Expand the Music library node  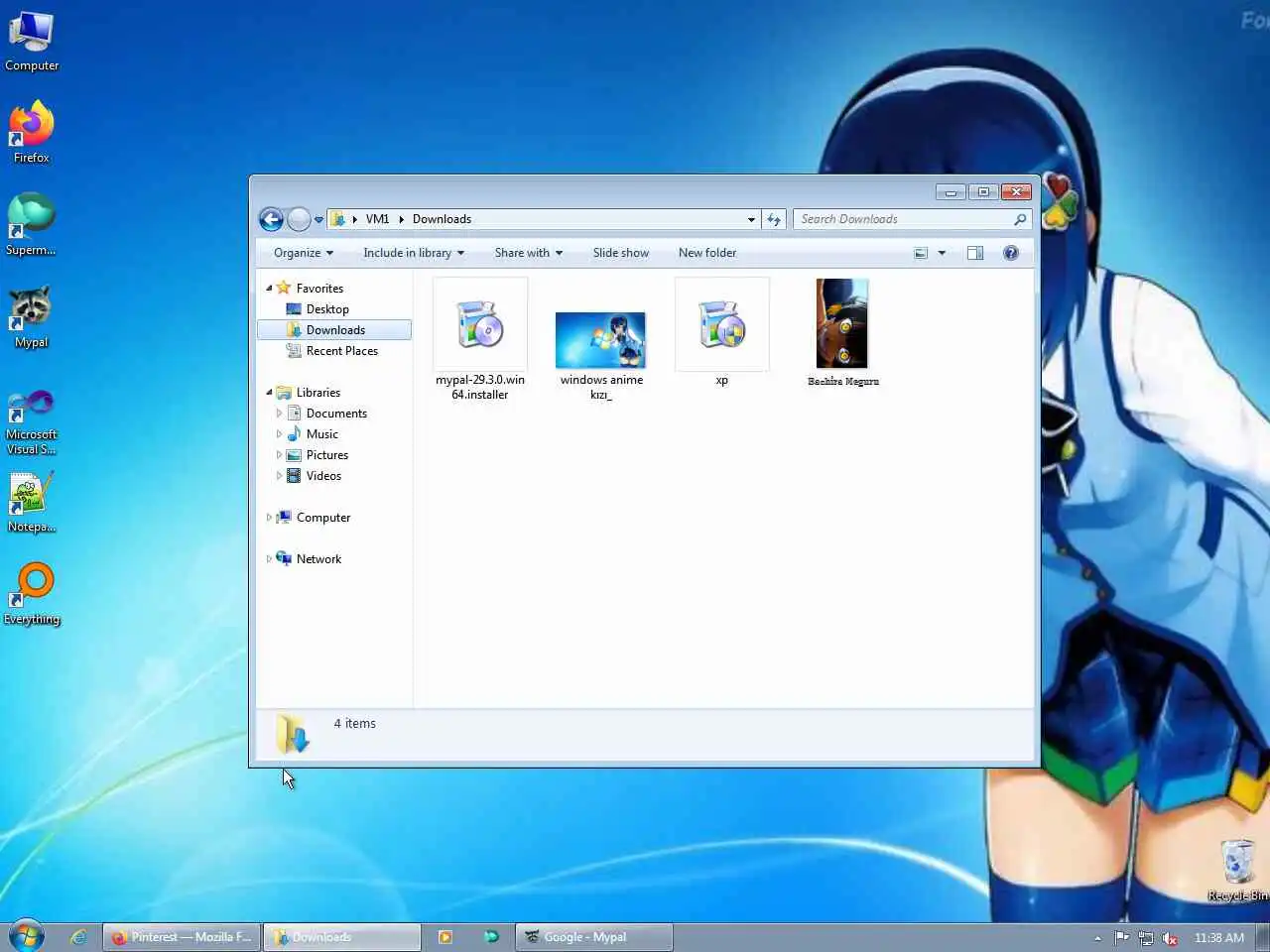pyautogui.click(x=279, y=434)
